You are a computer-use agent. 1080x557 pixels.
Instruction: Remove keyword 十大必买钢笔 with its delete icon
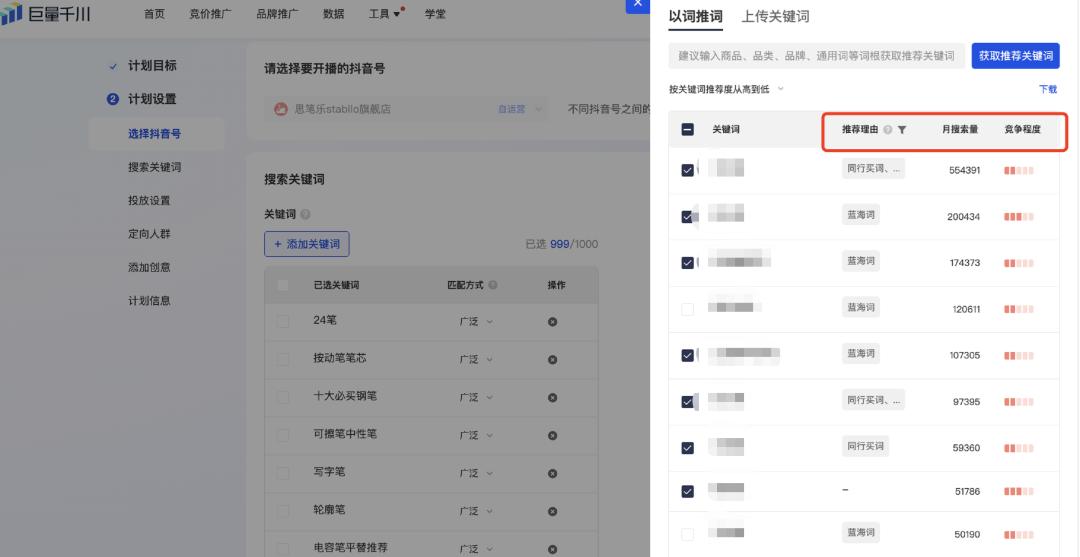pyautogui.click(x=552, y=397)
